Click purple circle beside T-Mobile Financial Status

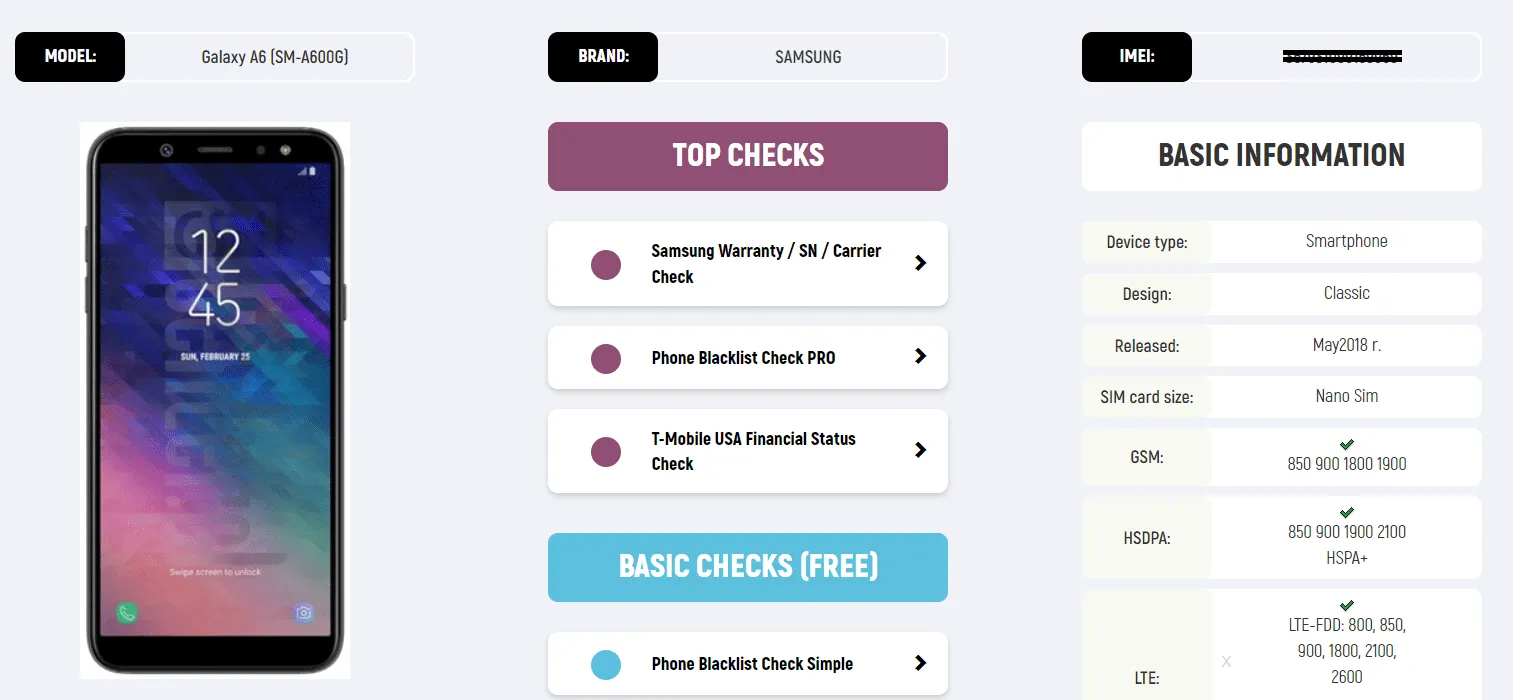click(606, 451)
